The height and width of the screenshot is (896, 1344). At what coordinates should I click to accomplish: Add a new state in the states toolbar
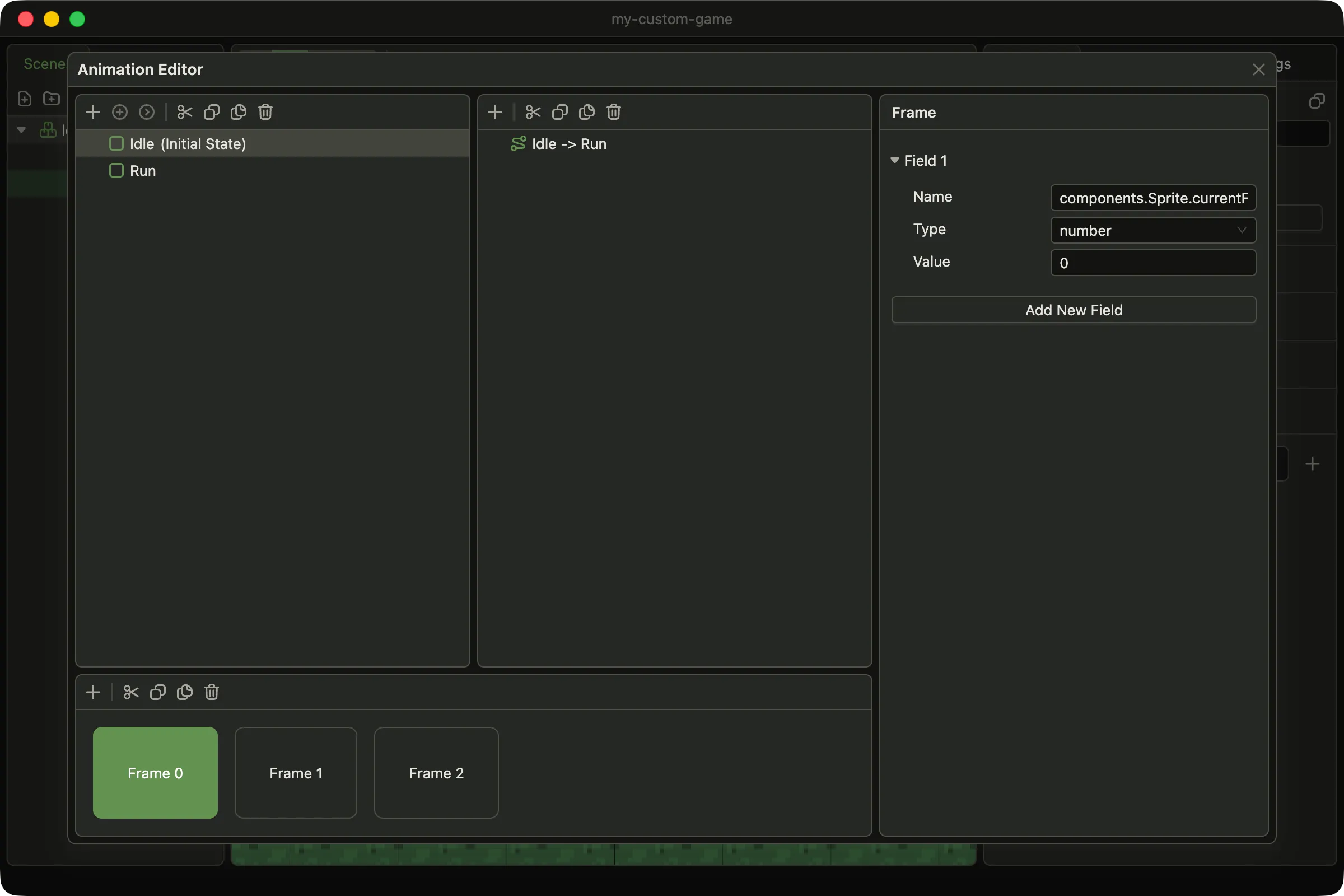tap(92, 112)
